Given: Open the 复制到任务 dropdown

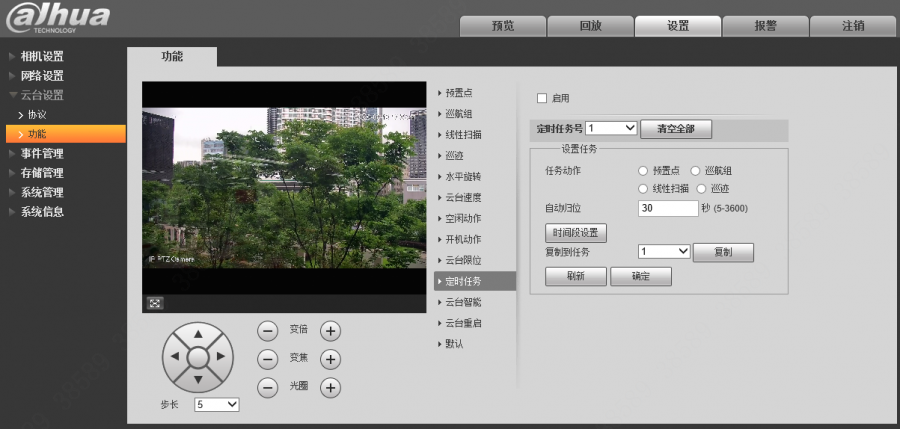Looking at the screenshot, I should pos(664,252).
